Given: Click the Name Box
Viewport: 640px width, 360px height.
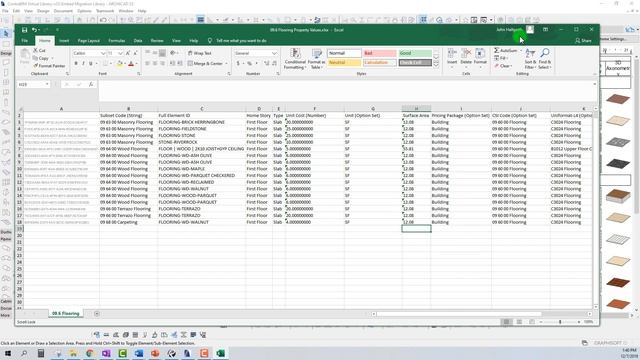Looking at the screenshot, I should click(33, 84).
